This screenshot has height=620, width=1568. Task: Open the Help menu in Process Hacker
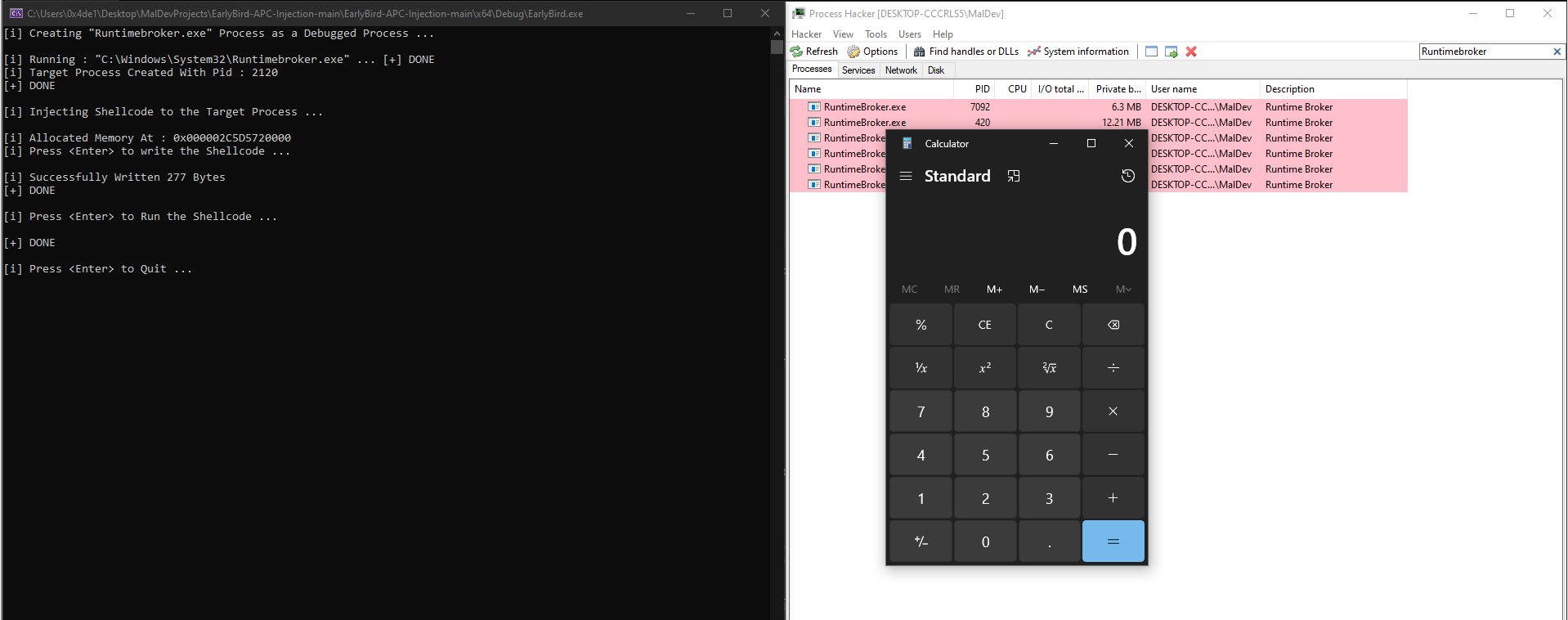943,34
